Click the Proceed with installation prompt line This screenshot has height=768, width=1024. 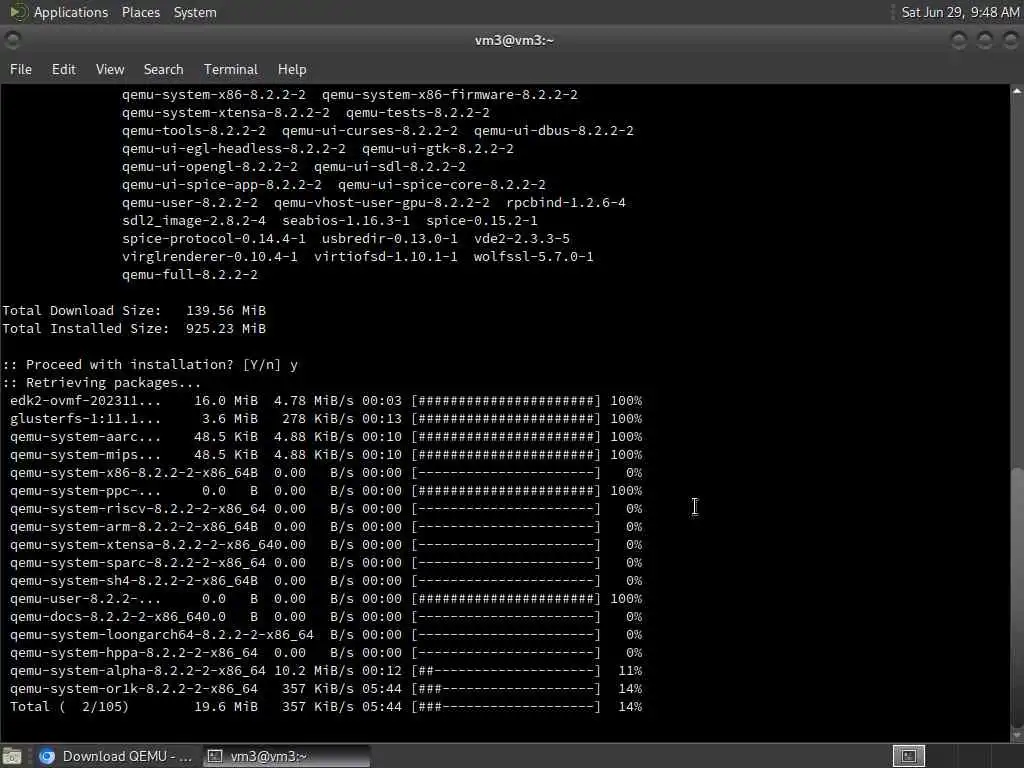(x=150, y=364)
